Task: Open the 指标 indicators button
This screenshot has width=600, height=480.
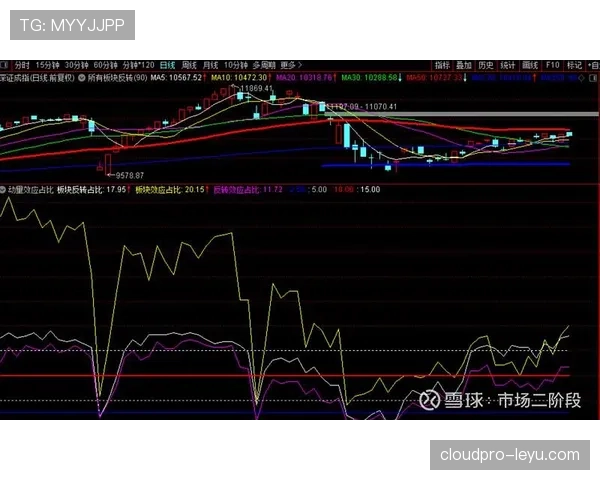Action: 442,65
